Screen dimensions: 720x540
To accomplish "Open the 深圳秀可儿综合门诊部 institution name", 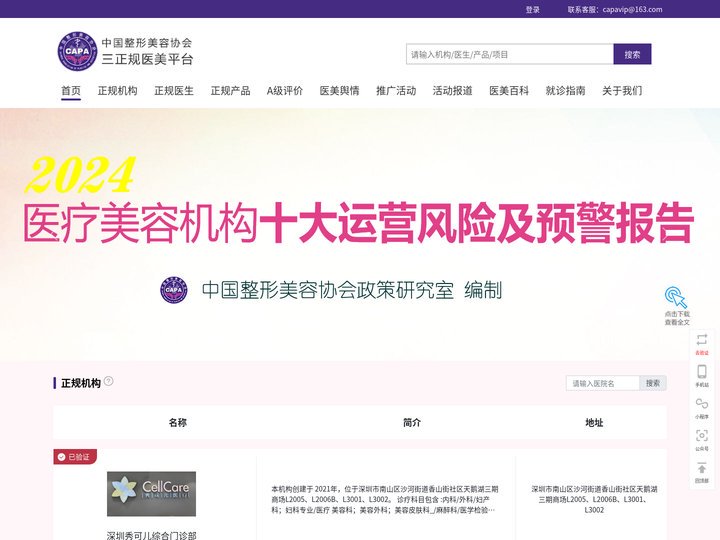I will click(x=152, y=535).
